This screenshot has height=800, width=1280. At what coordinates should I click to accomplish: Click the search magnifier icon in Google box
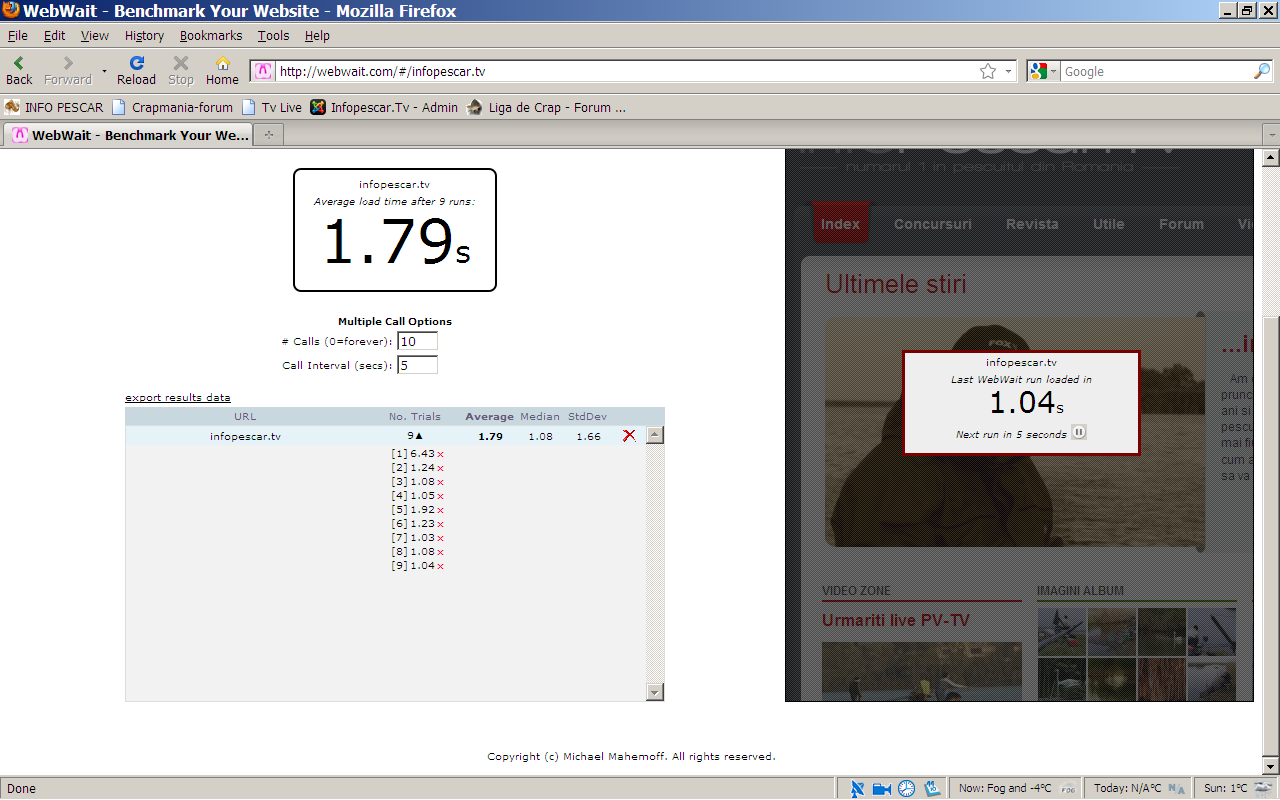[1261, 71]
